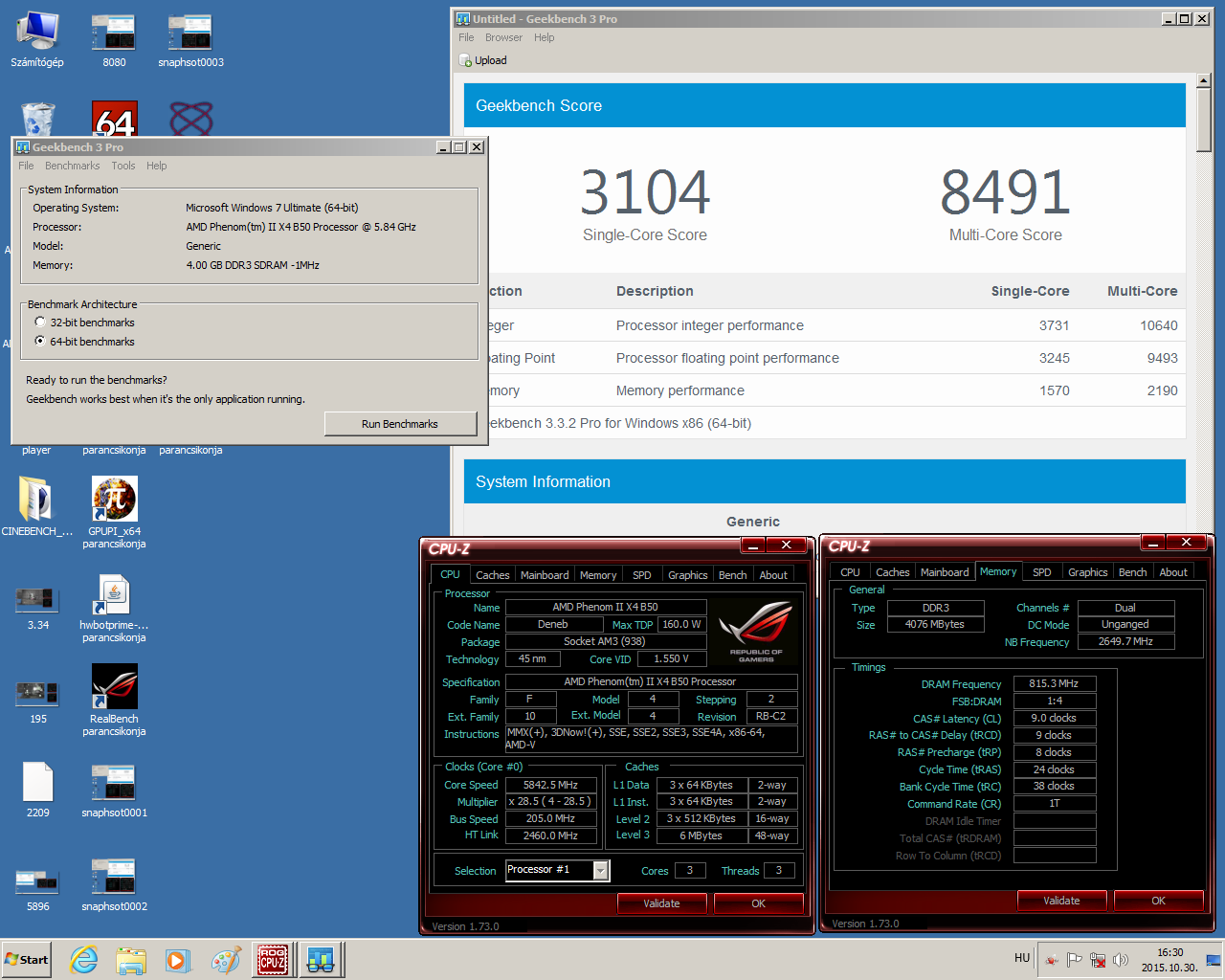The width and height of the screenshot is (1225, 980).
Task: Select the 5896 desktop icon
Action: tap(37, 890)
